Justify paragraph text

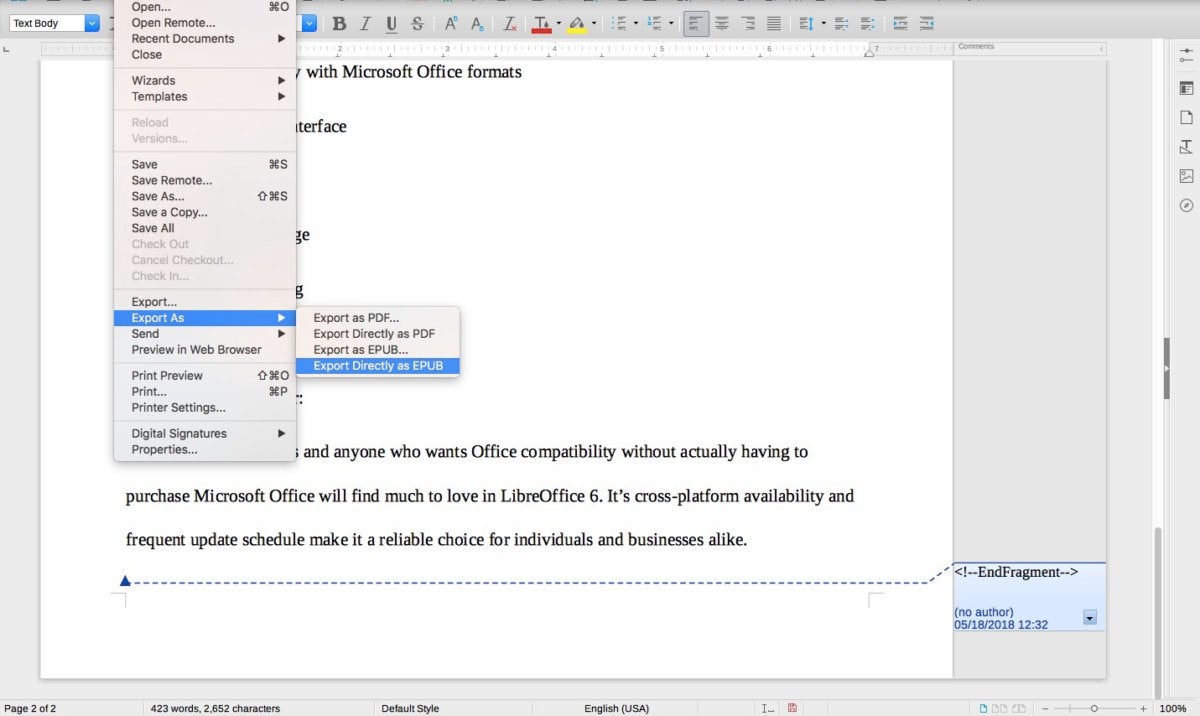coord(774,23)
